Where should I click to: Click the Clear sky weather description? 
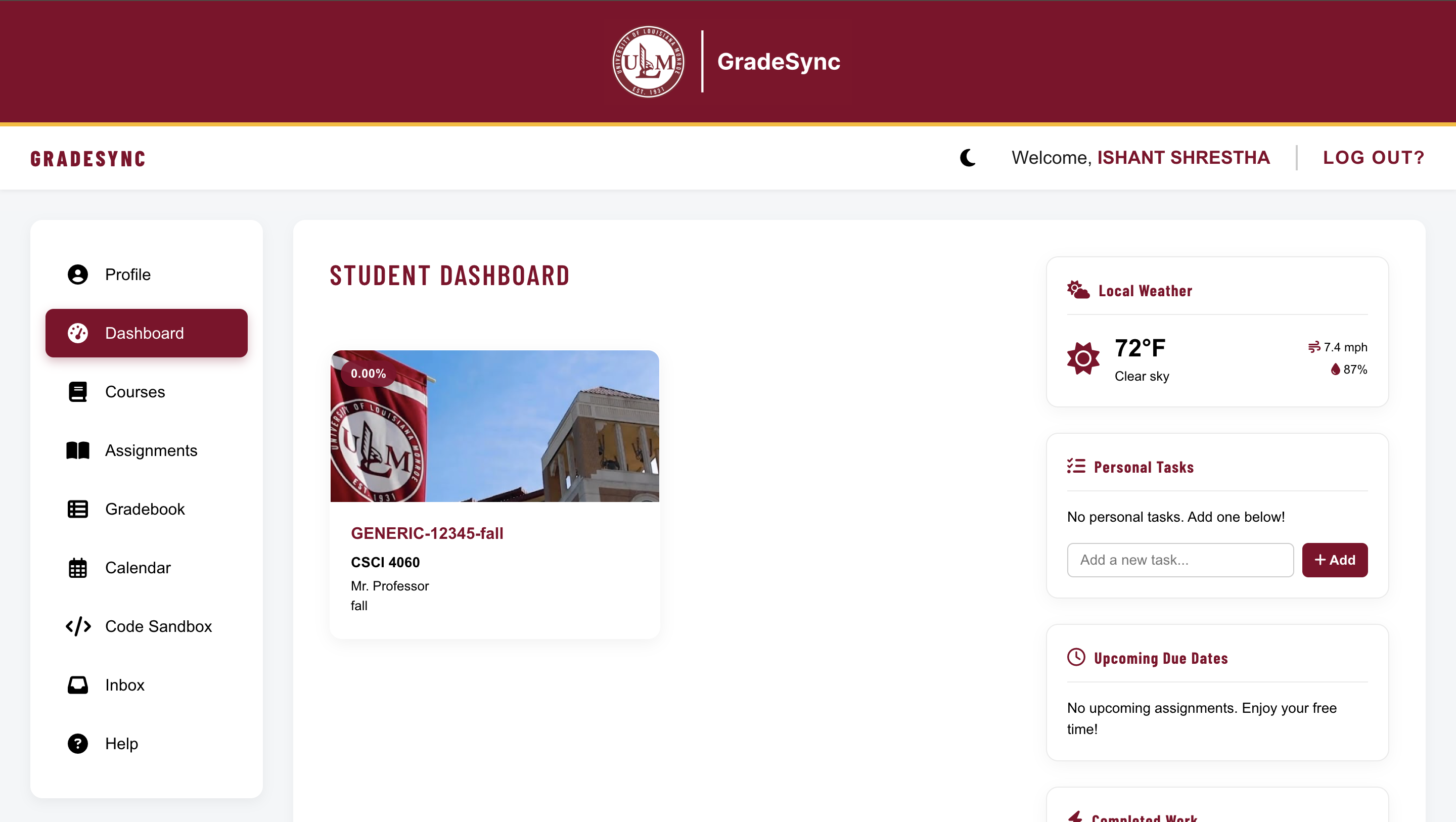point(1141,377)
